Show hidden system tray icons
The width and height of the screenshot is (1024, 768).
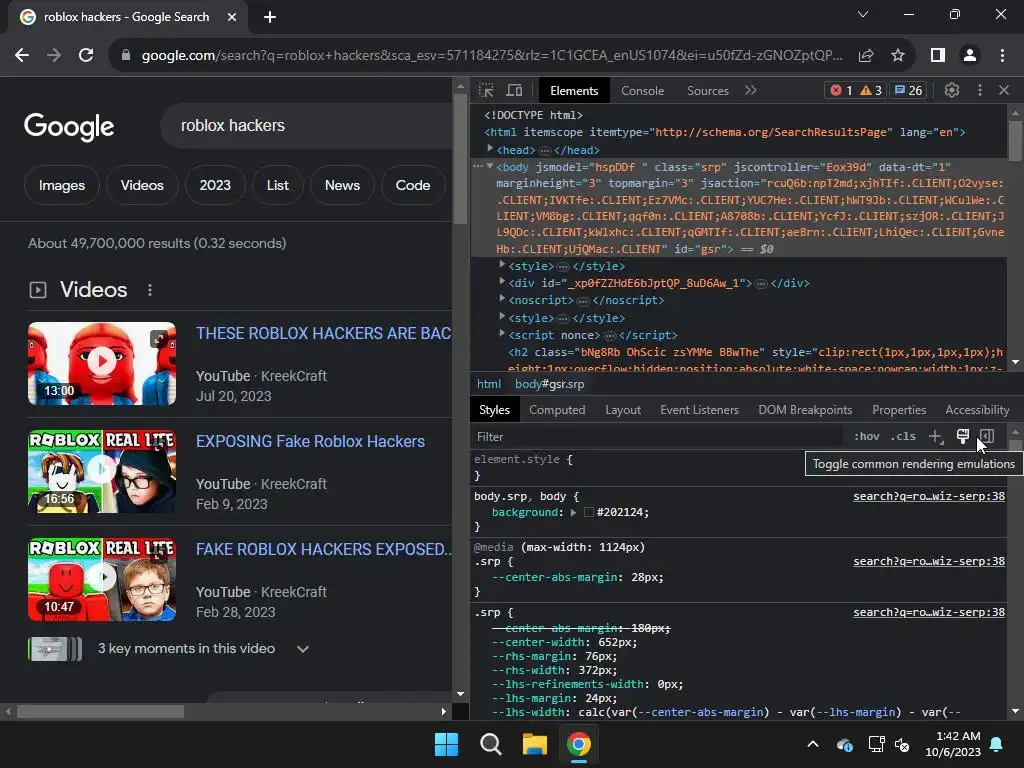coord(813,744)
